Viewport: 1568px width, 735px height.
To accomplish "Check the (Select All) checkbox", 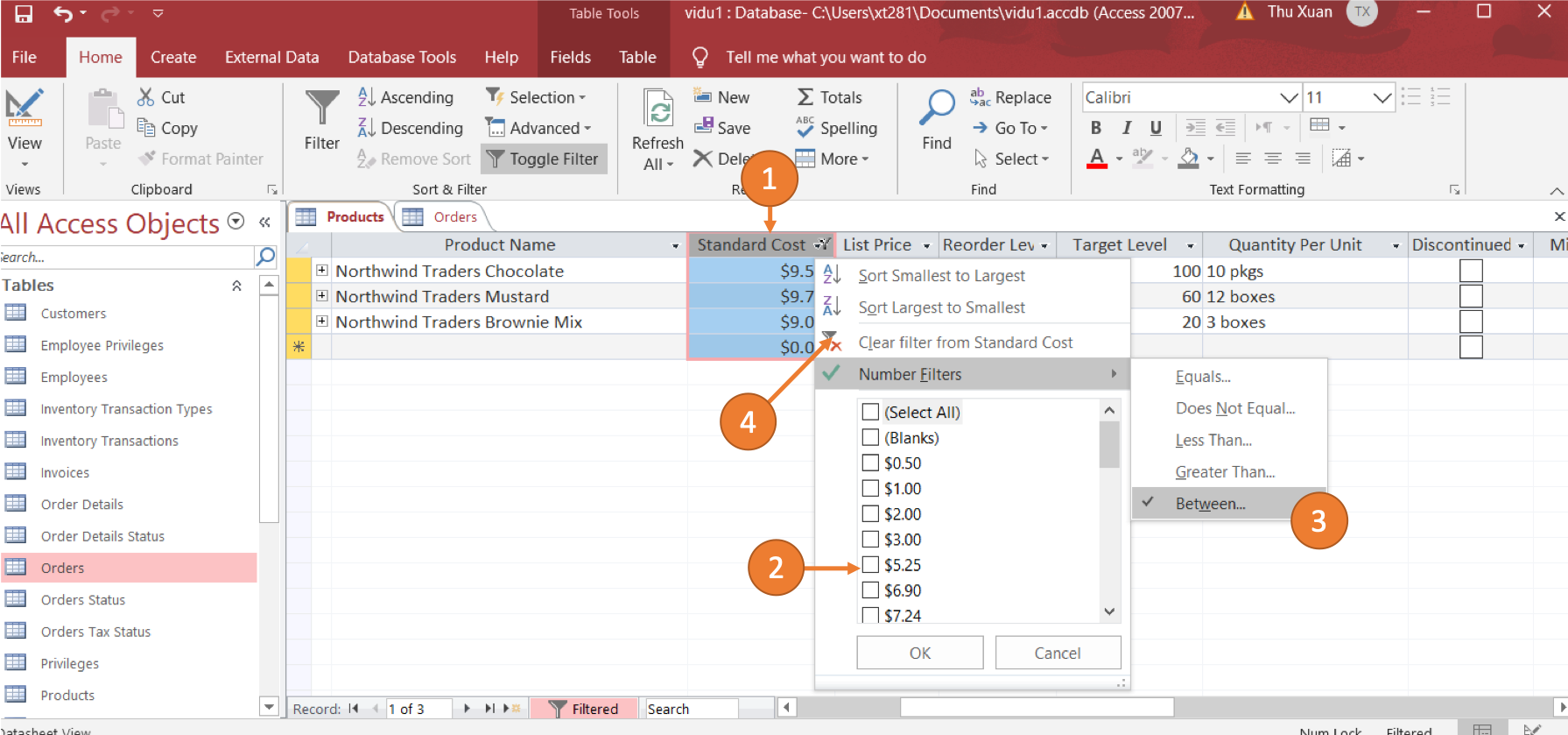I will [871, 412].
